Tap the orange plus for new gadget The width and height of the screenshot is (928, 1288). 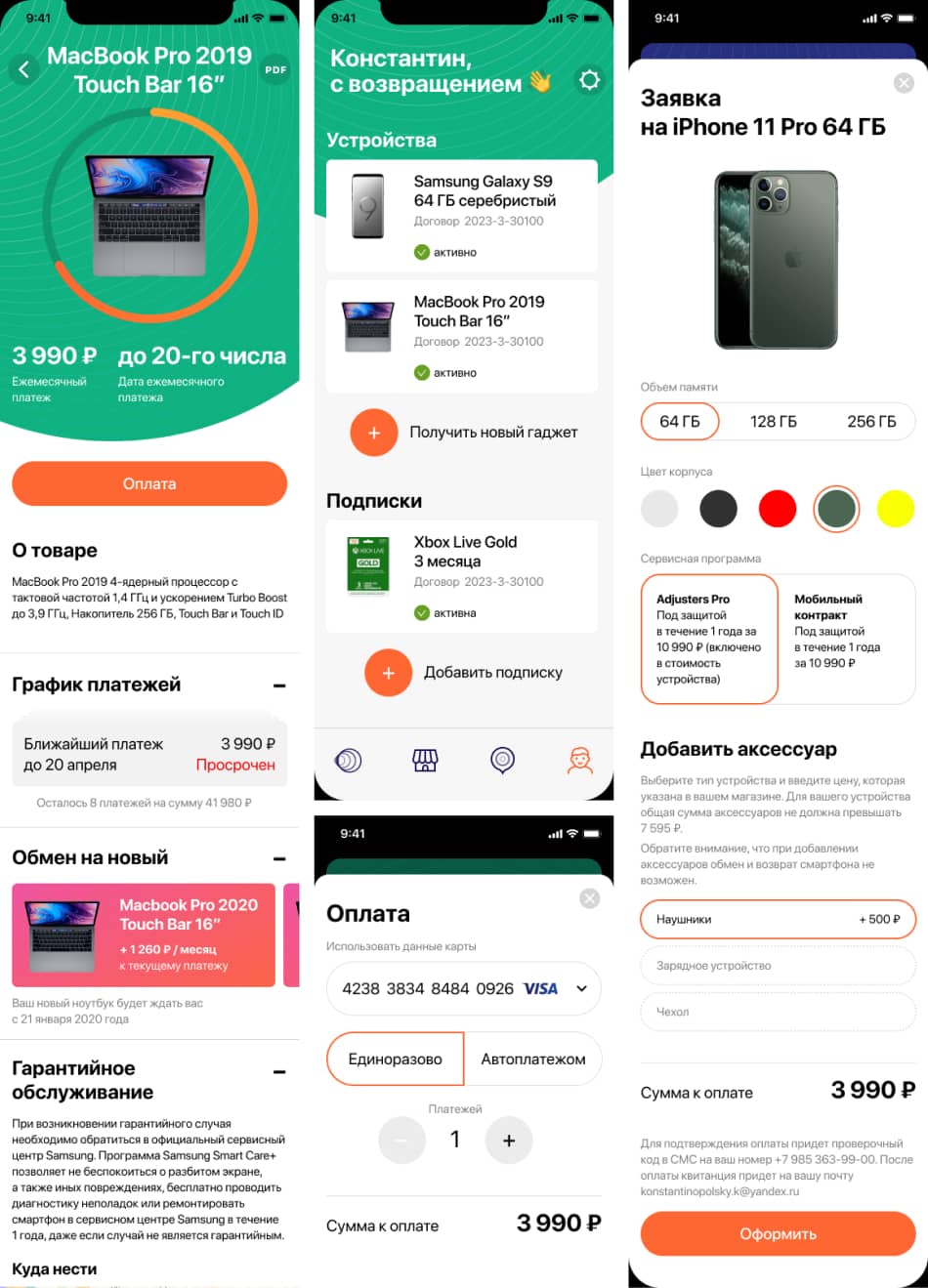[373, 433]
